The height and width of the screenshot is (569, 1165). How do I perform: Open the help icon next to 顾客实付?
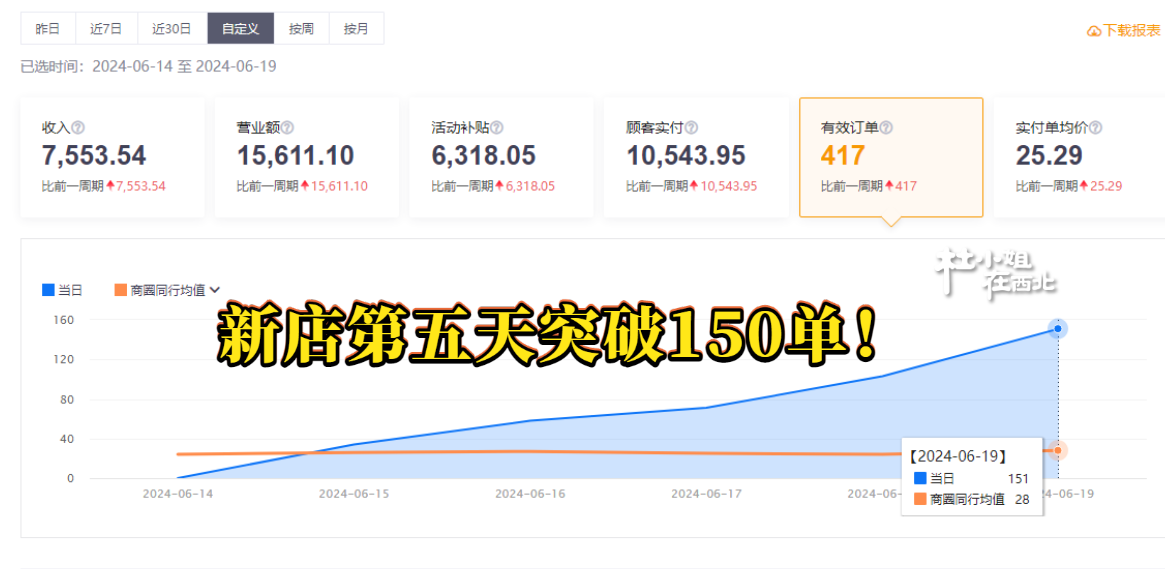coord(692,128)
